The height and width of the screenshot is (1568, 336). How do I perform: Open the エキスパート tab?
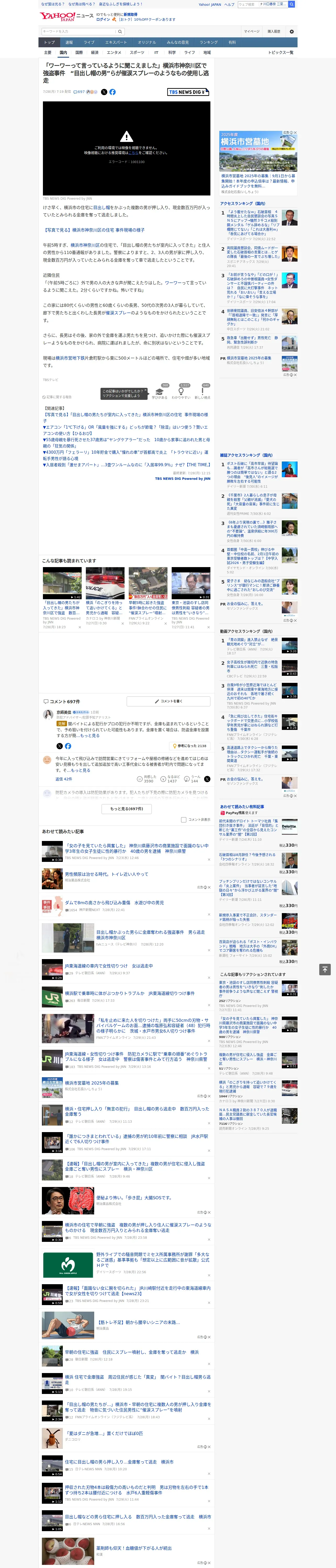coord(116,43)
